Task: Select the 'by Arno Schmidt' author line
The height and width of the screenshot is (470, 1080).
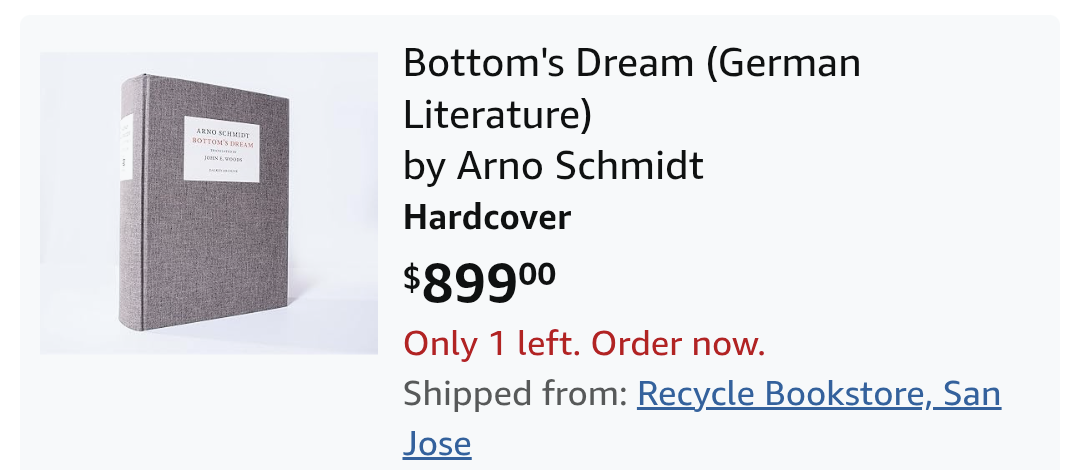Action: coord(553,166)
